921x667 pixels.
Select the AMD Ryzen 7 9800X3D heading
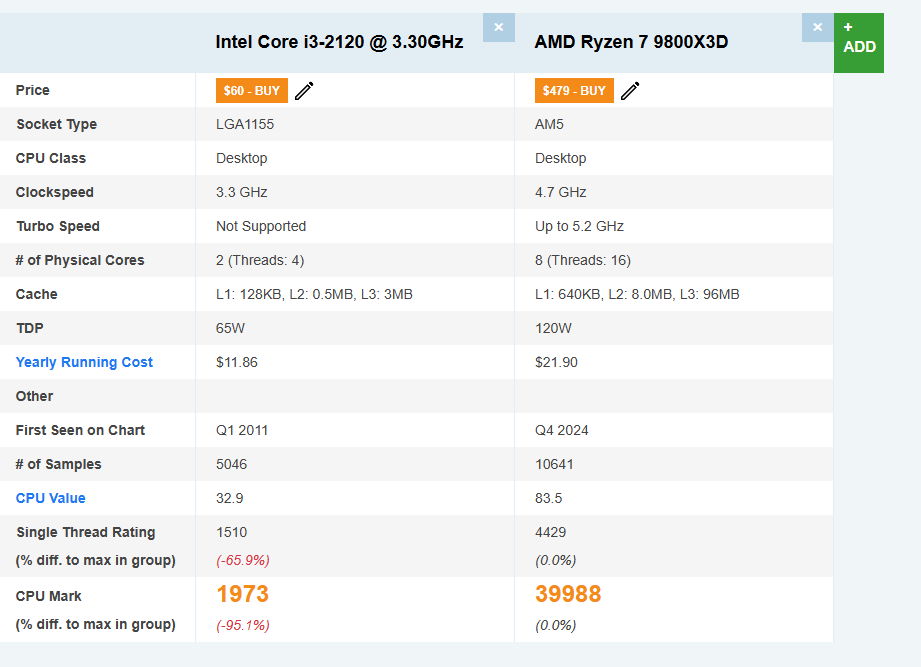pos(631,42)
